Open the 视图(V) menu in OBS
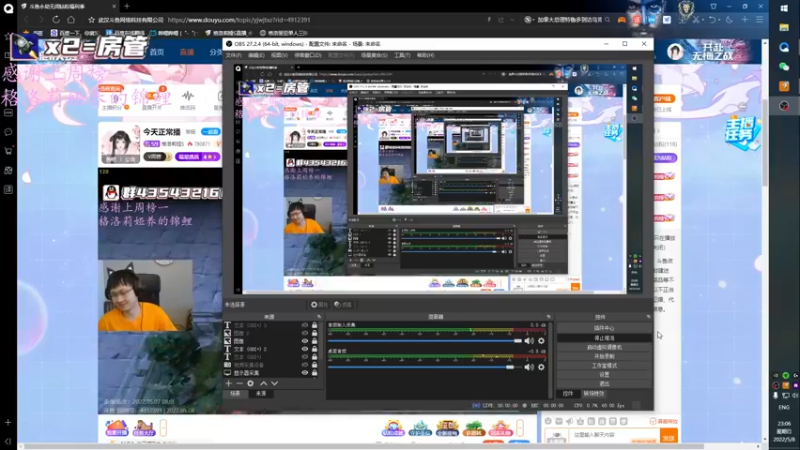This screenshot has width=800, height=450. pyautogui.click(x=279, y=55)
